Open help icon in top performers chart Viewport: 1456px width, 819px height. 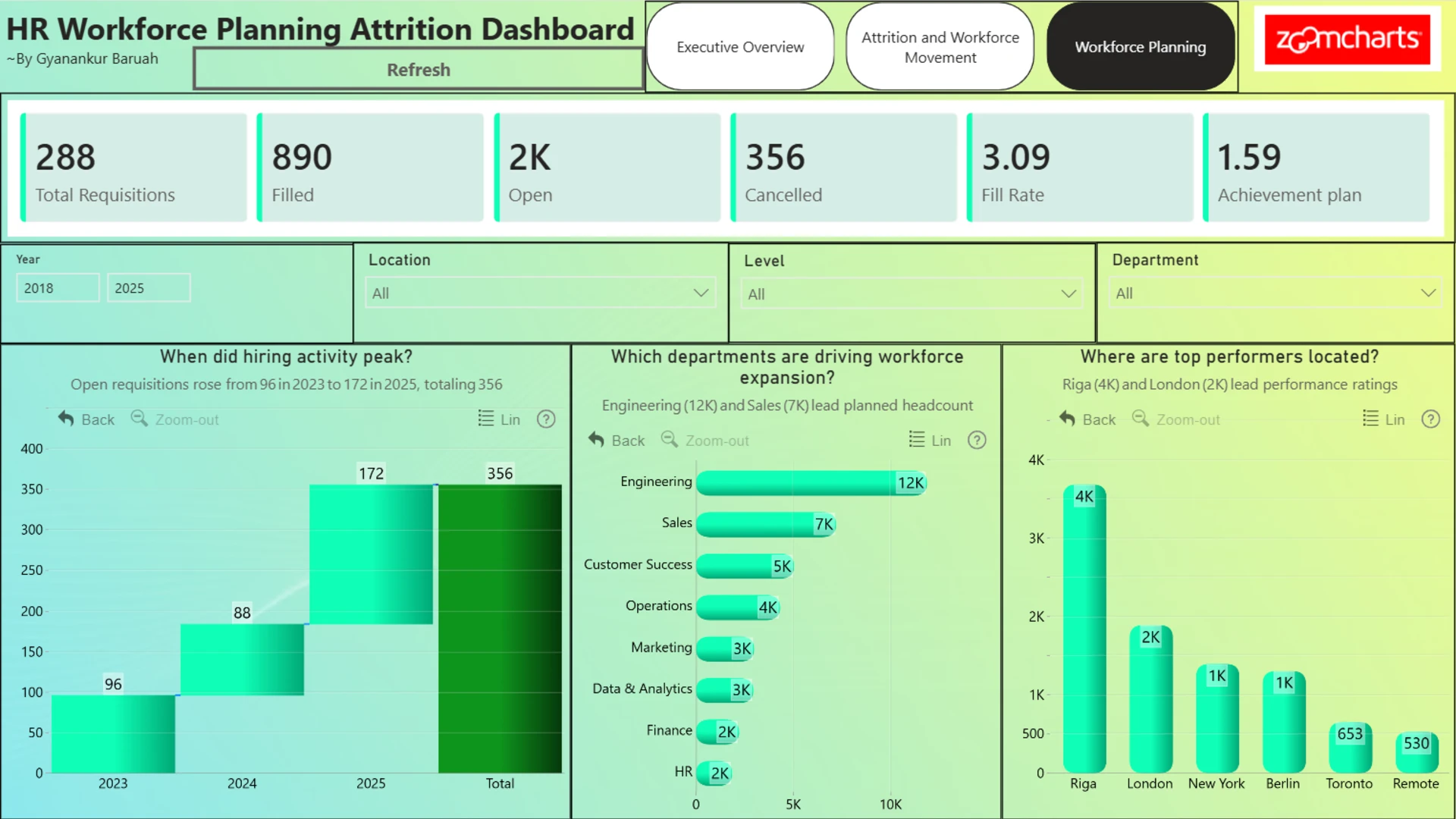tap(1430, 419)
